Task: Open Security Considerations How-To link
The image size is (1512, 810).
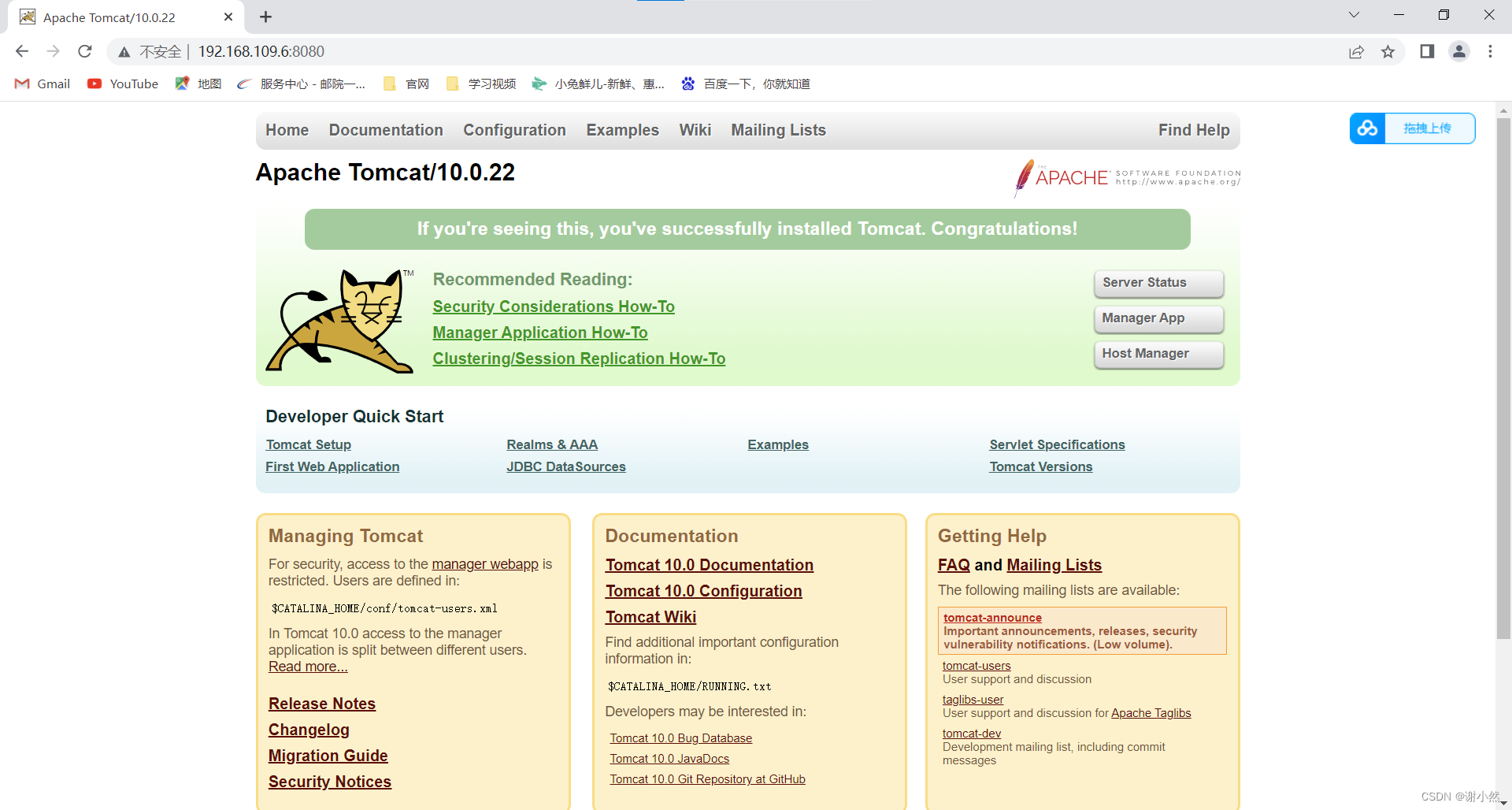Action: click(x=554, y=307)
